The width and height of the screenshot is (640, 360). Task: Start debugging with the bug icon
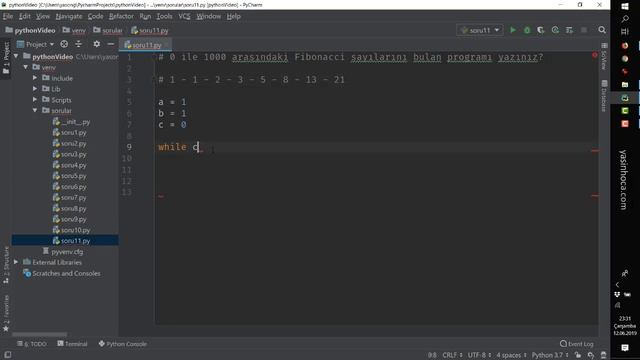[x=527, y=30]
